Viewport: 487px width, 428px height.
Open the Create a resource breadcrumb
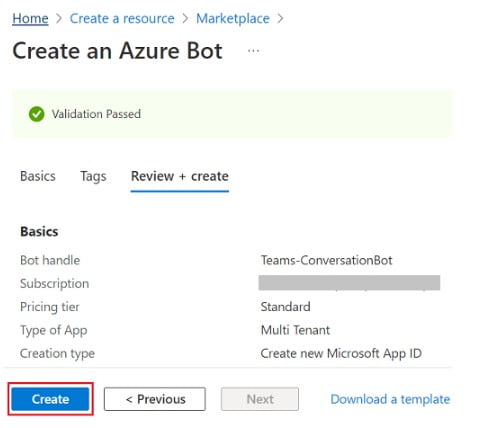pyautogui.click(x=122, y=18)
